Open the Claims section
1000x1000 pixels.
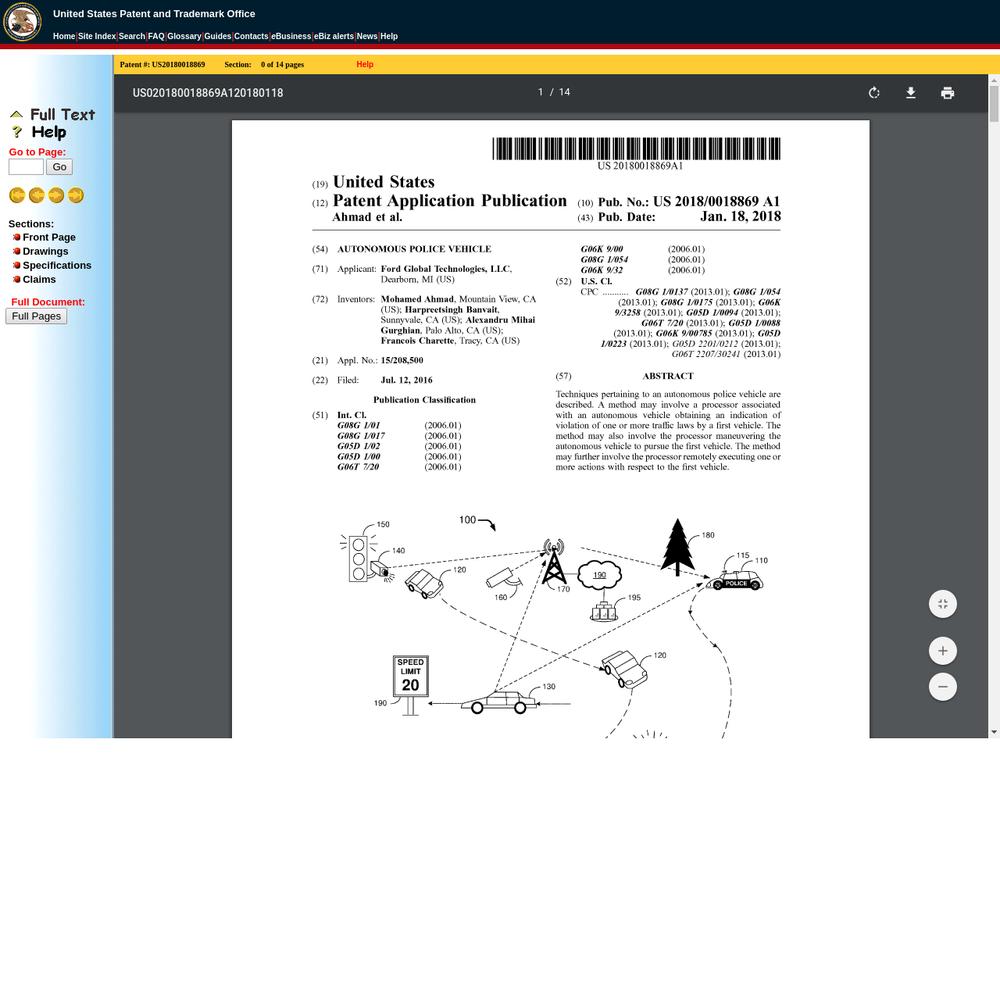click(x=39, y=279)
